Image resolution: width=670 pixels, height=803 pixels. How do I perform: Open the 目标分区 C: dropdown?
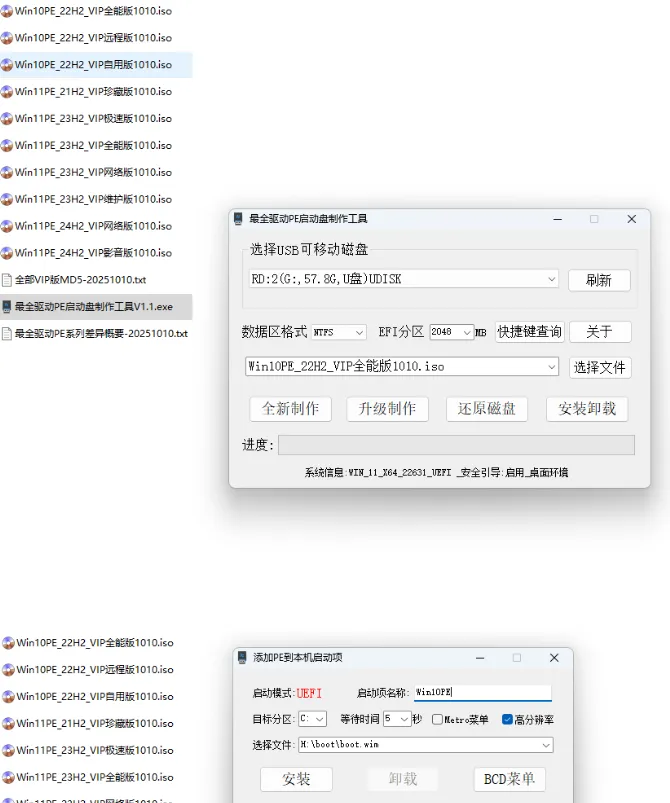[x=312, y=719]
